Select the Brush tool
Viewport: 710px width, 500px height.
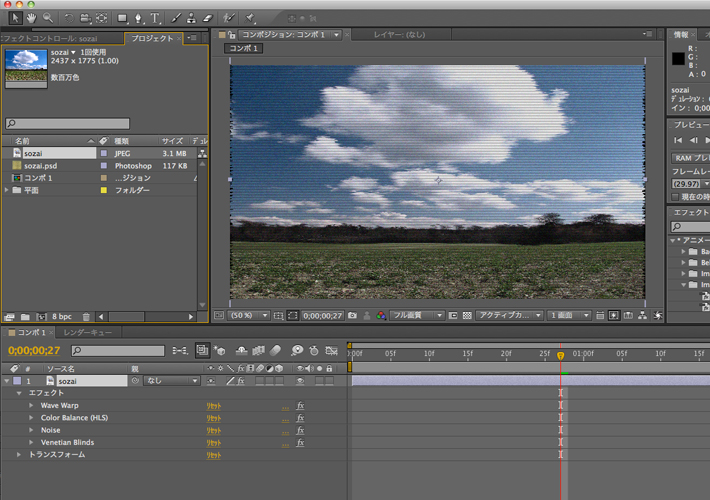pos(174,17)
